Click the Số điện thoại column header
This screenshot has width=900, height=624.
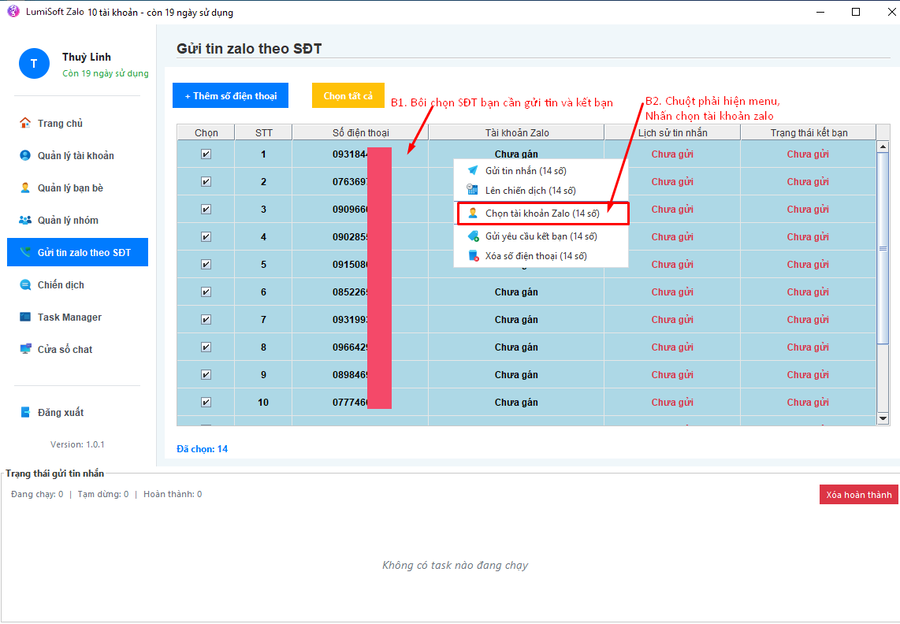[360, 132]
